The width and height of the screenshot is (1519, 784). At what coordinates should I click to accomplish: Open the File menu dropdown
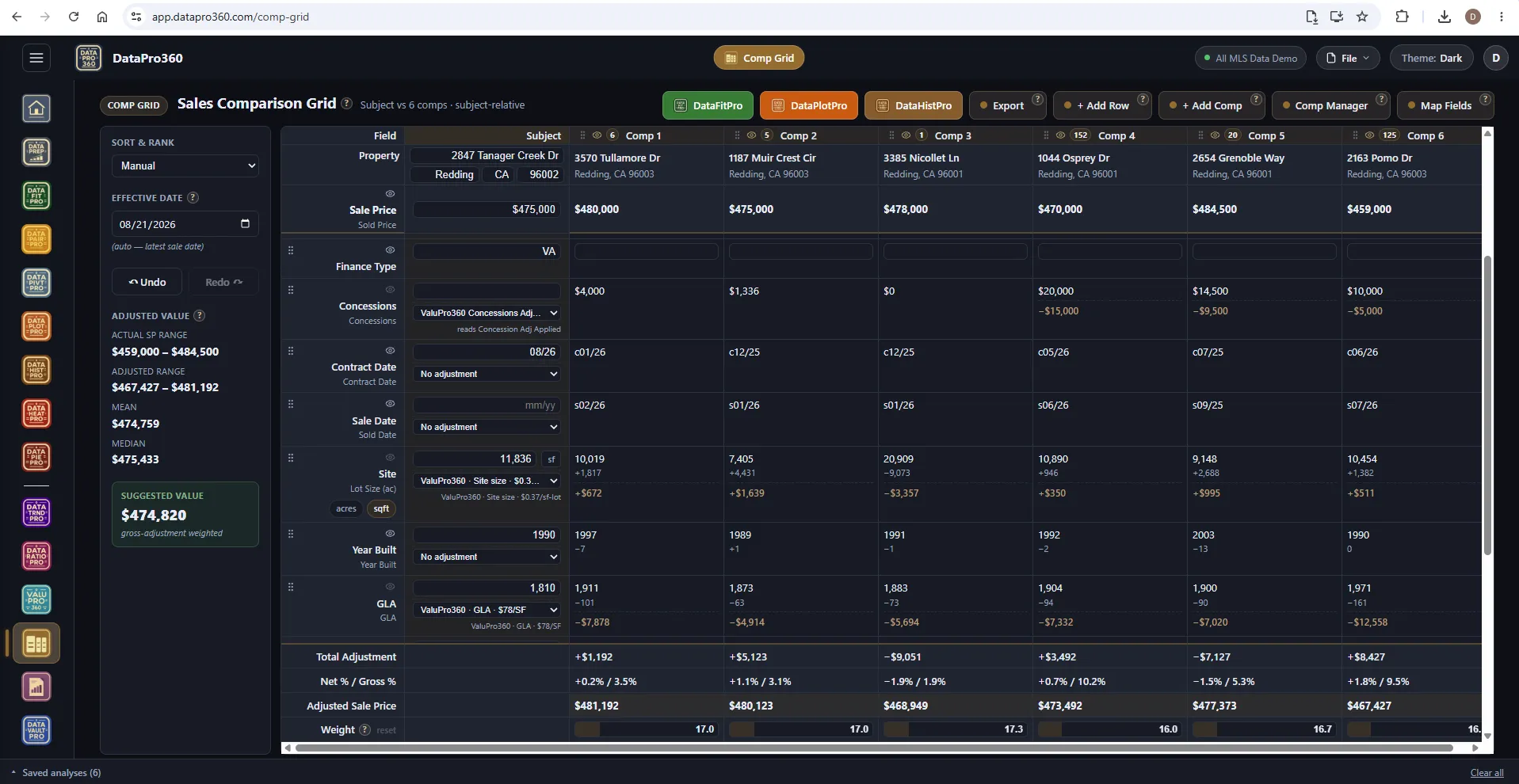(x=1348, y=58)
